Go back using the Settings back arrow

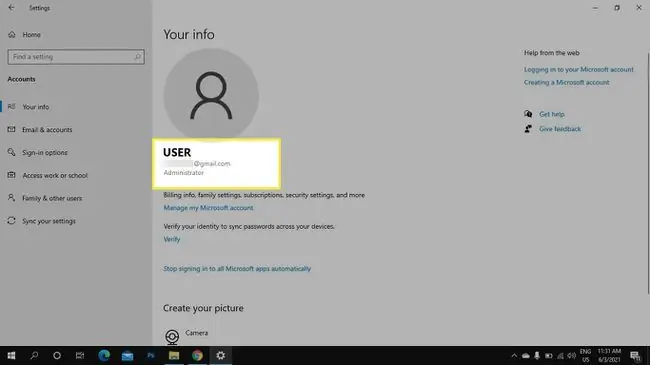11,8
